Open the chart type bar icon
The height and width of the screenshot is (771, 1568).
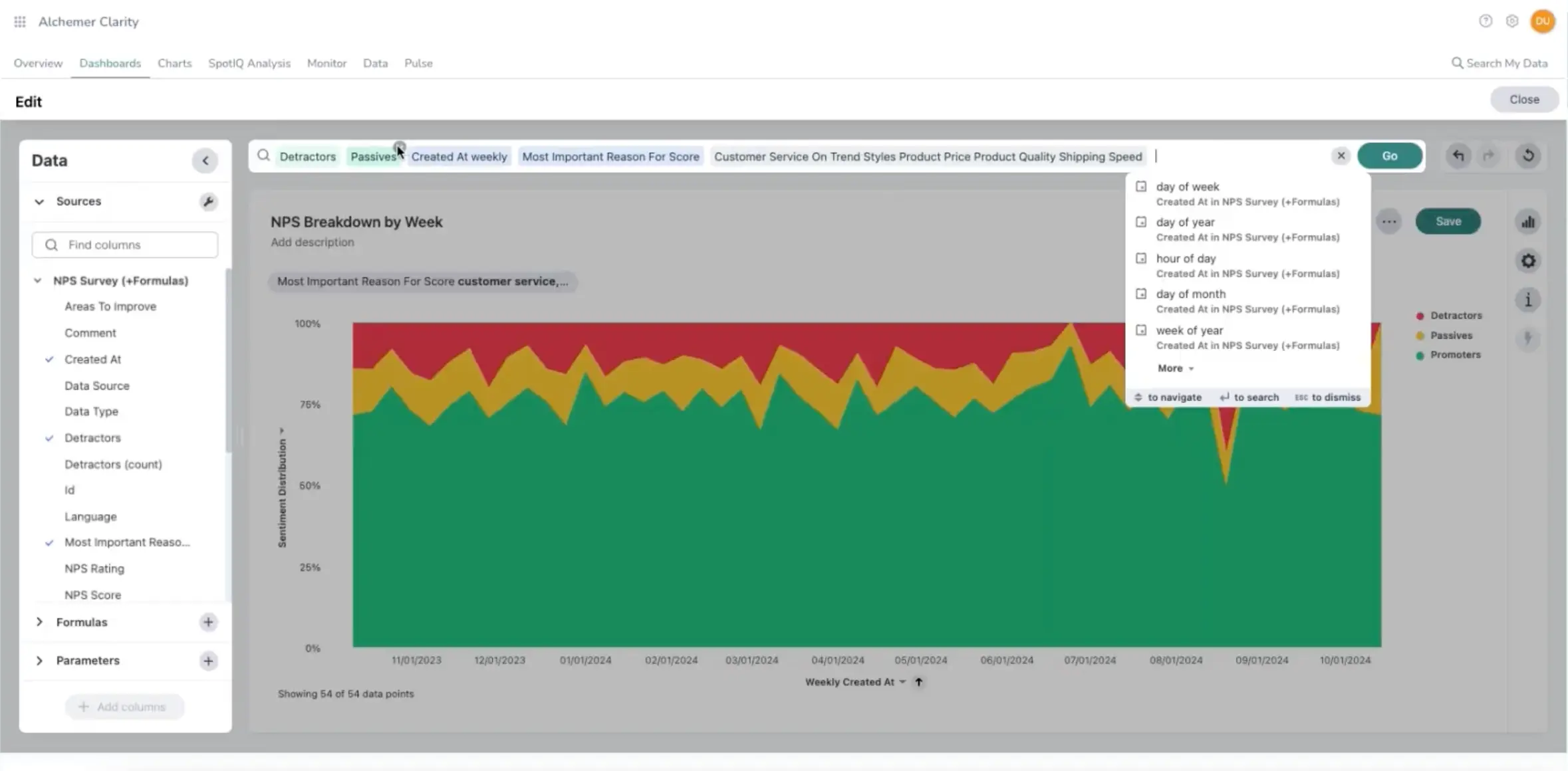1528,222
